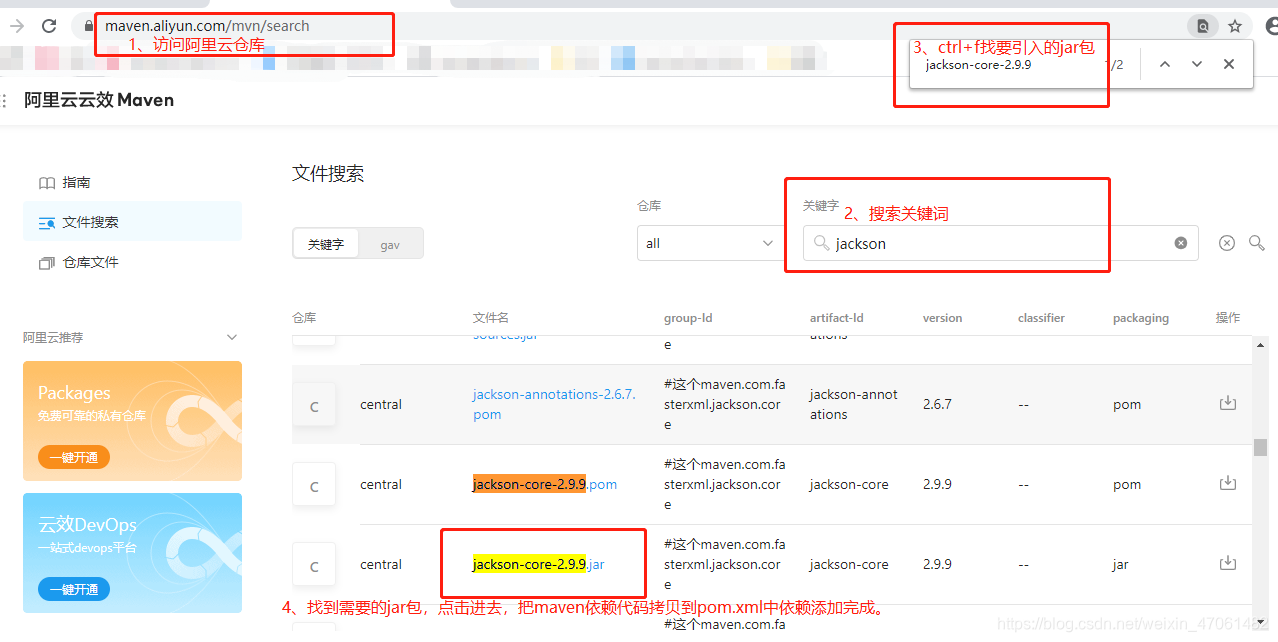The height and width of the screenshot is (642, 1278).
Task: Bookmark this page via the star icon
Action: point(1235,26)
